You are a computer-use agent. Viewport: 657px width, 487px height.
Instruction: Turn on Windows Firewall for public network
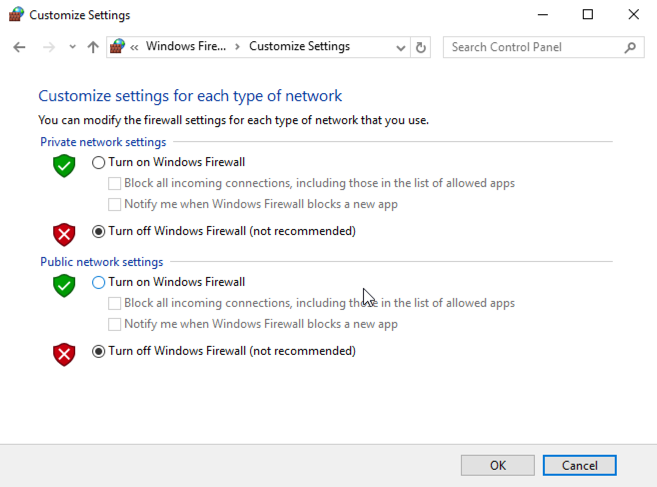tap(98, 282)
